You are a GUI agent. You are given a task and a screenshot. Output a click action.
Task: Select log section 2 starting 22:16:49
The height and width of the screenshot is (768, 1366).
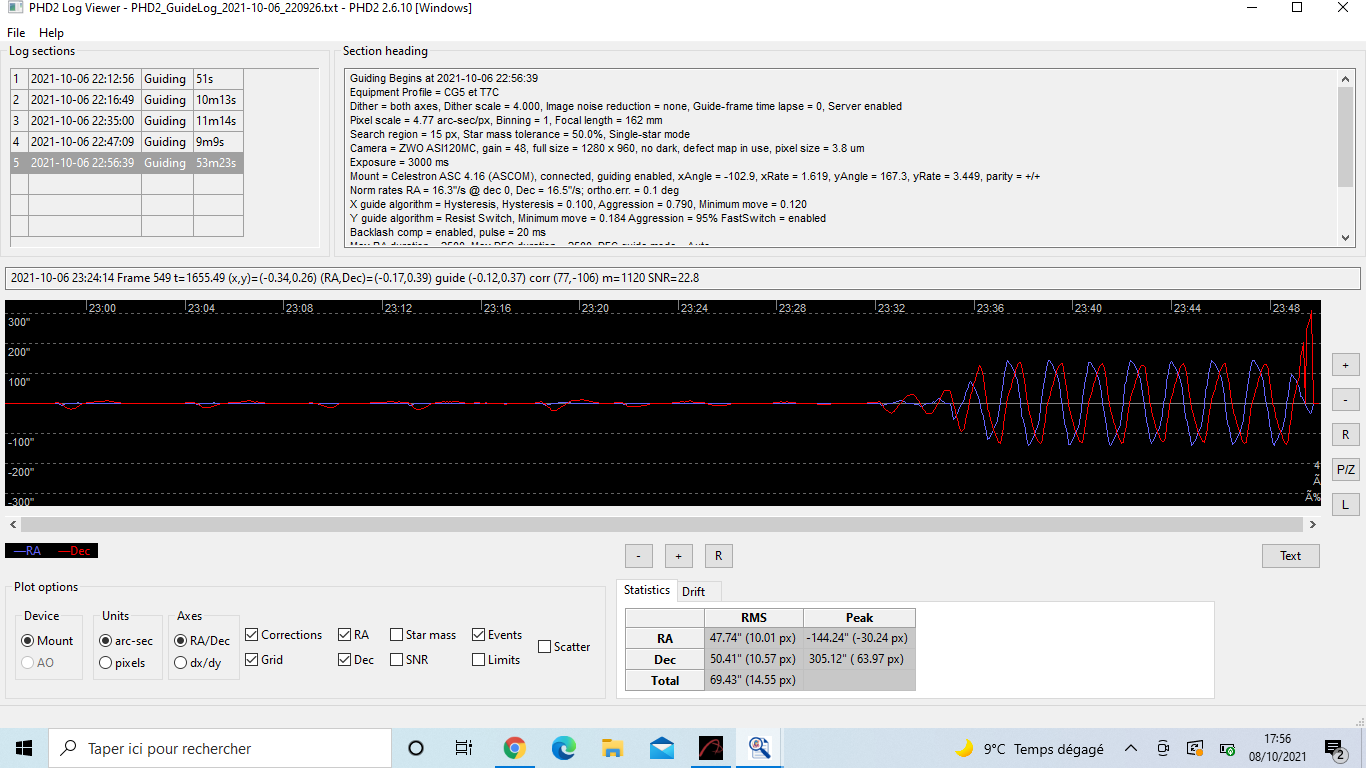click(127, 100)
